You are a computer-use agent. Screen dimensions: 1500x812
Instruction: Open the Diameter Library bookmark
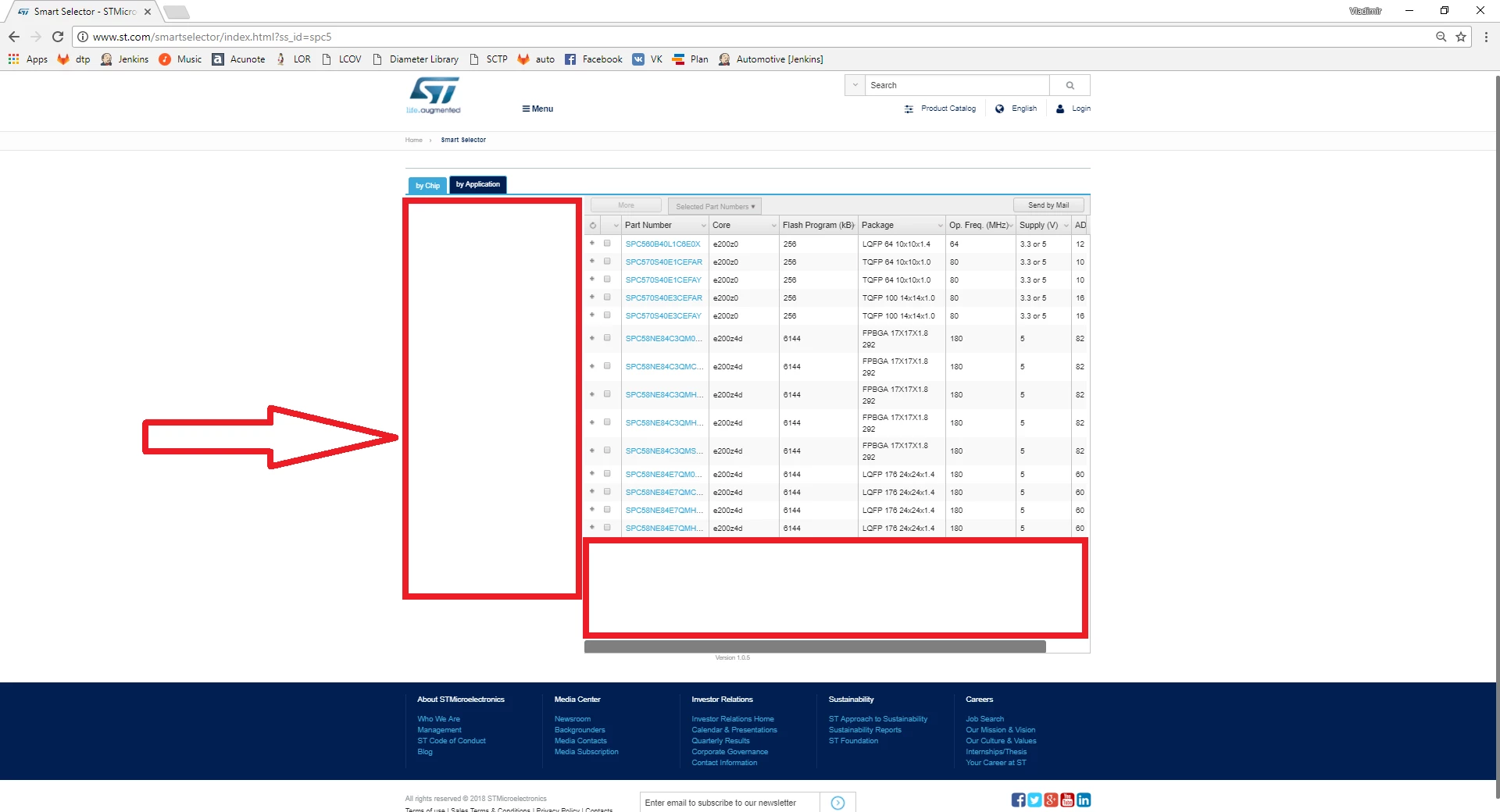click(x=416, y=59)
